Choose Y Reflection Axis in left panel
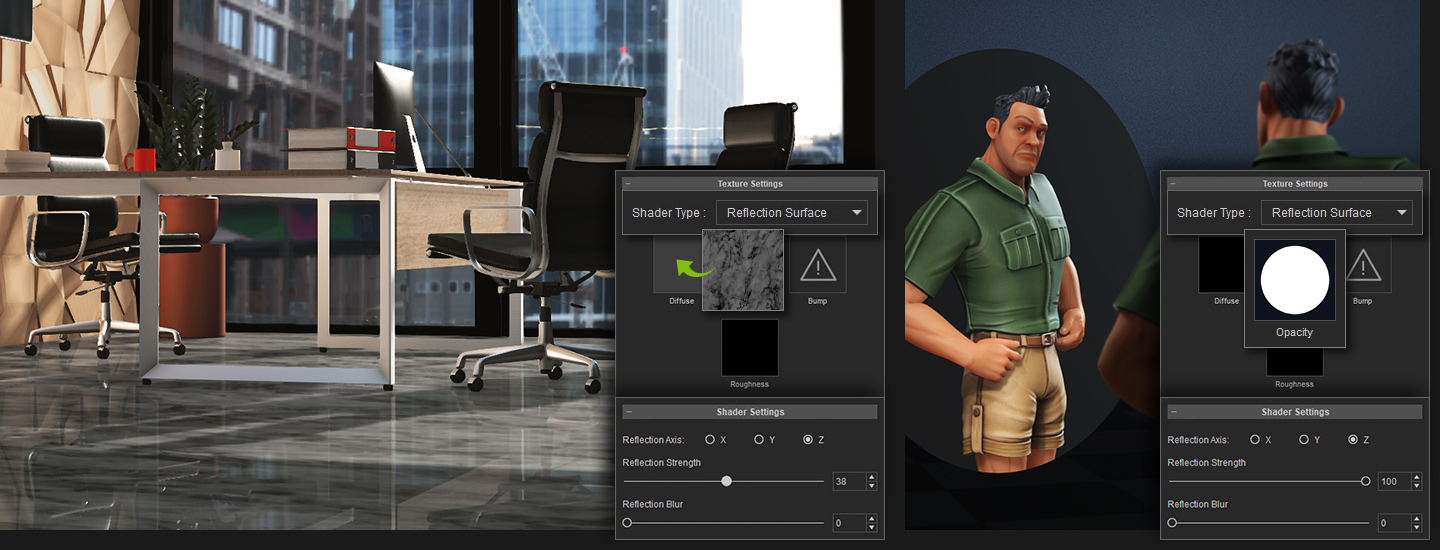This screenshot has width=1440, height=550. pos(759,440)
